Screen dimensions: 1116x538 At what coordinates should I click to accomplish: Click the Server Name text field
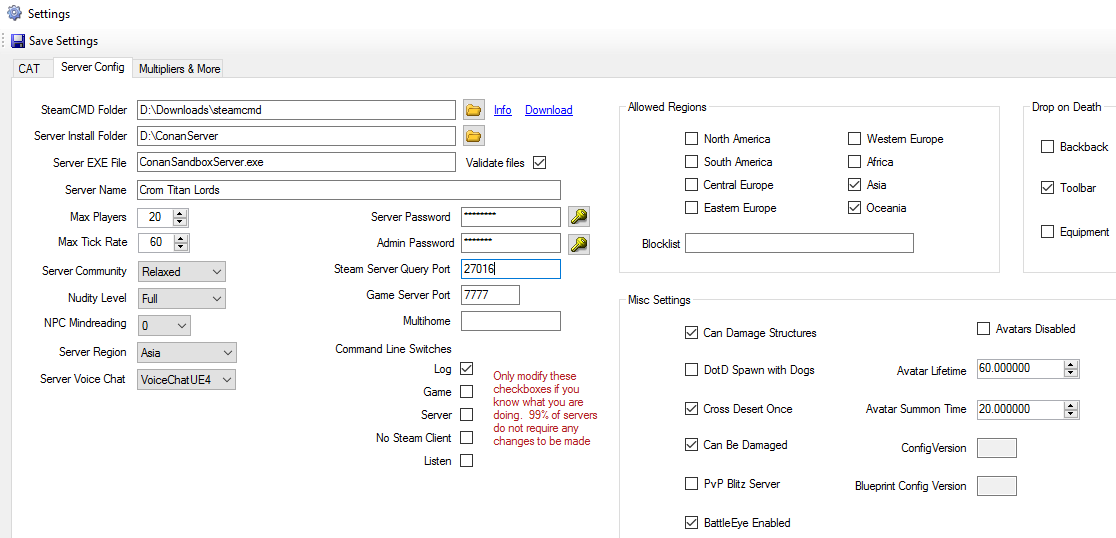(348, 190)
